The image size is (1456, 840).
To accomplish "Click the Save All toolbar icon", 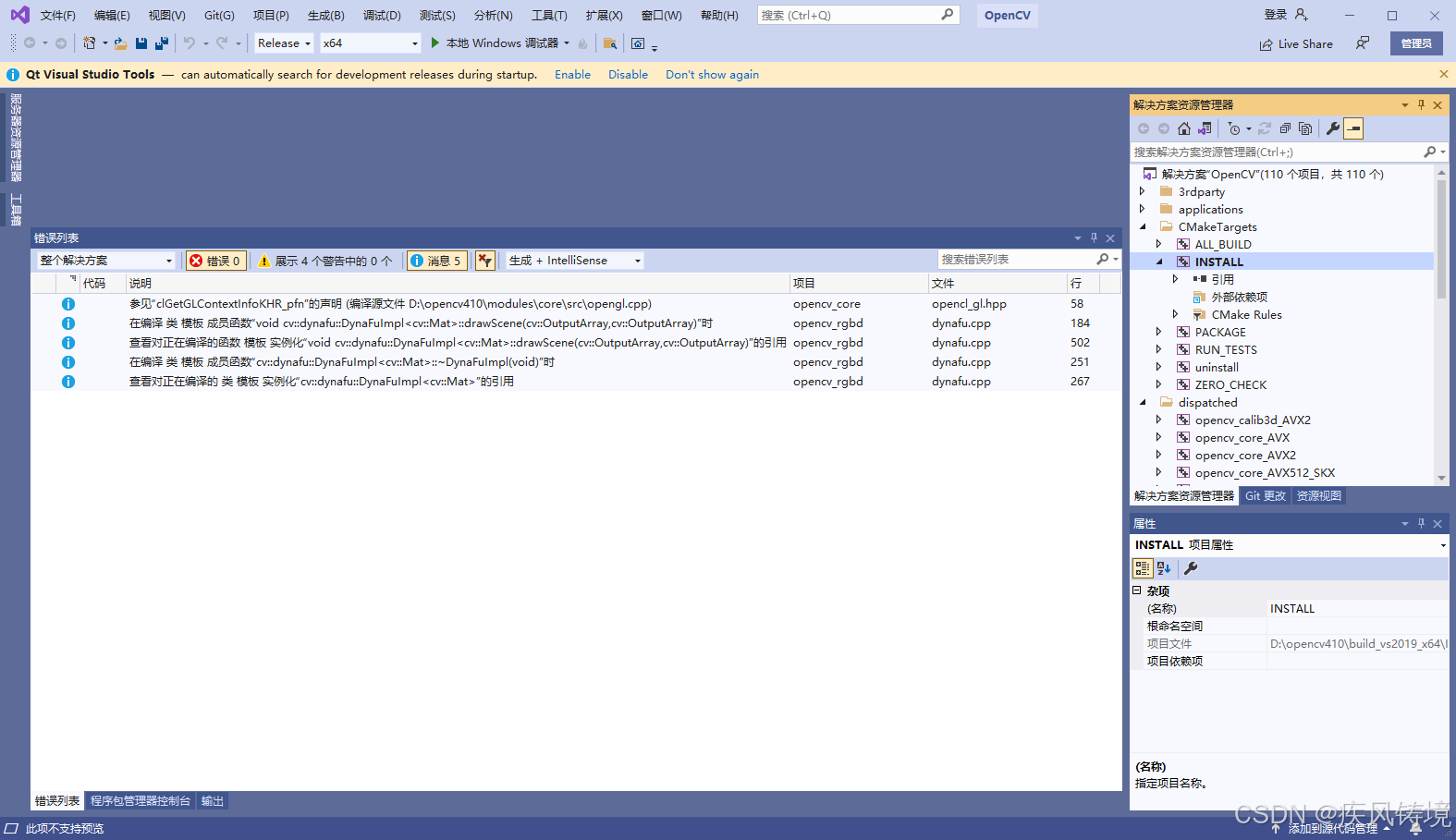I will pyautogui.click(x=162, y=43).
